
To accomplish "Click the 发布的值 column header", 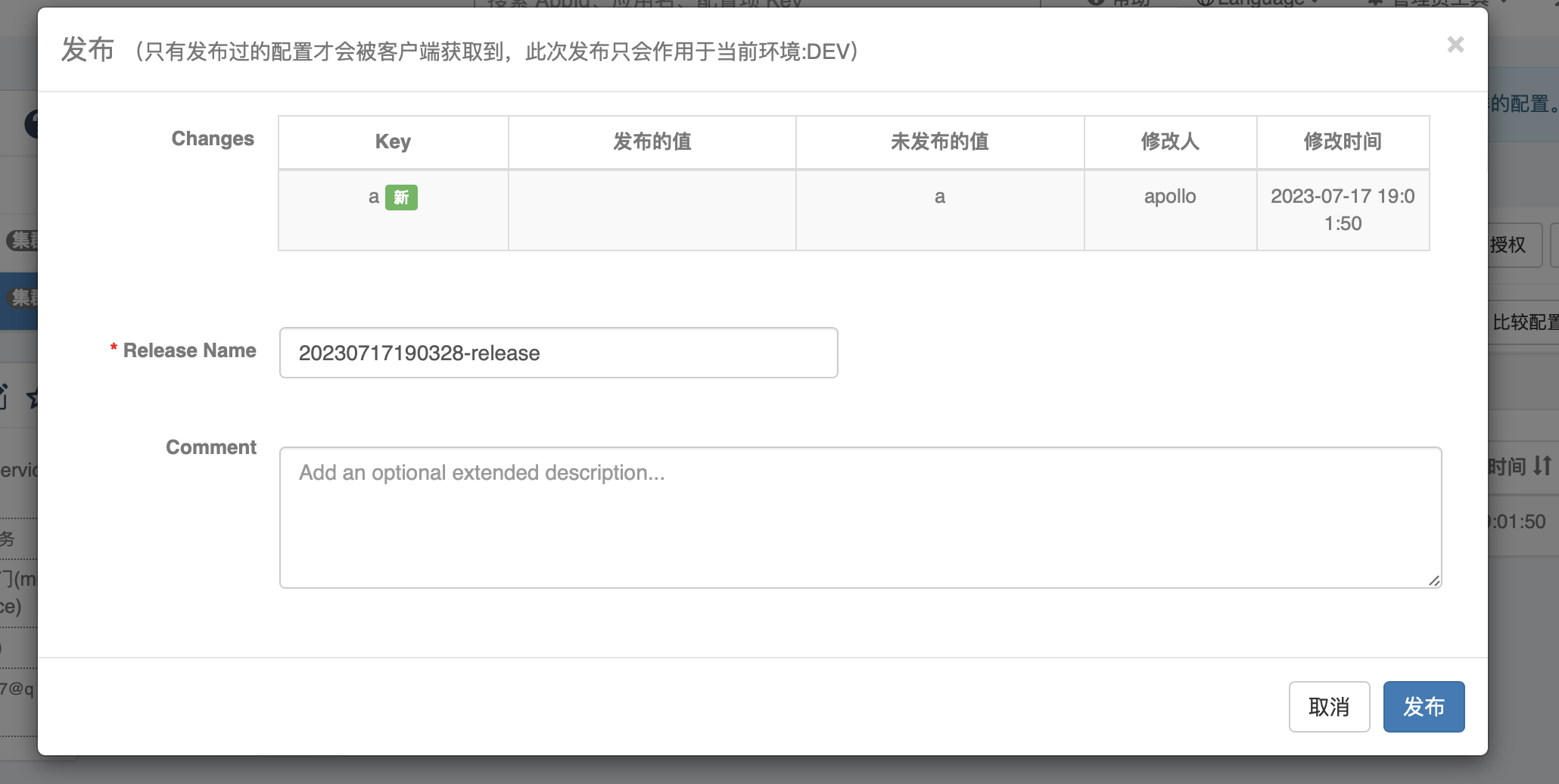I will (x=652, y=142).
